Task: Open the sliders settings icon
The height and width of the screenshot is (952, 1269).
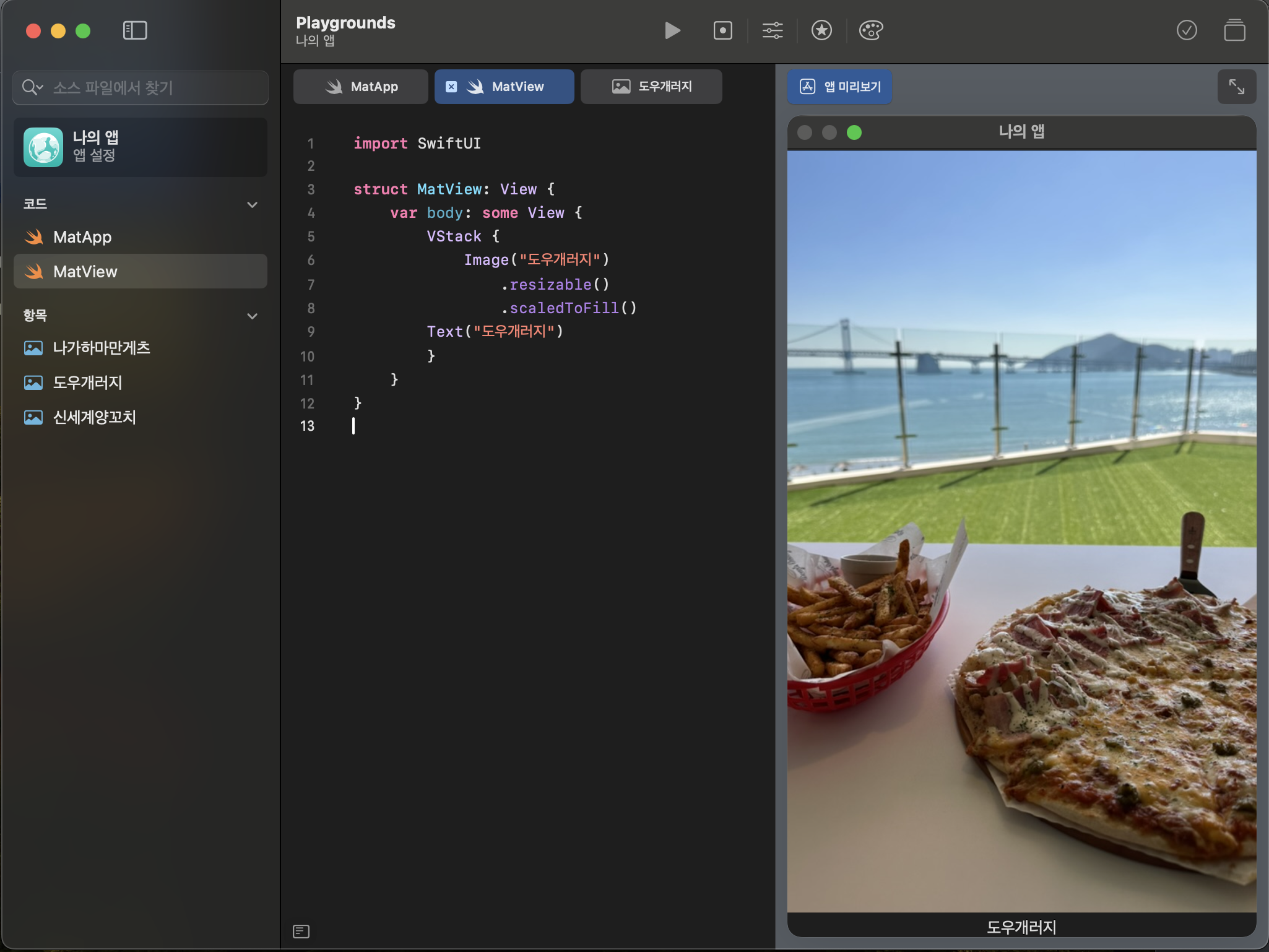Action: [x=772, y=30]
